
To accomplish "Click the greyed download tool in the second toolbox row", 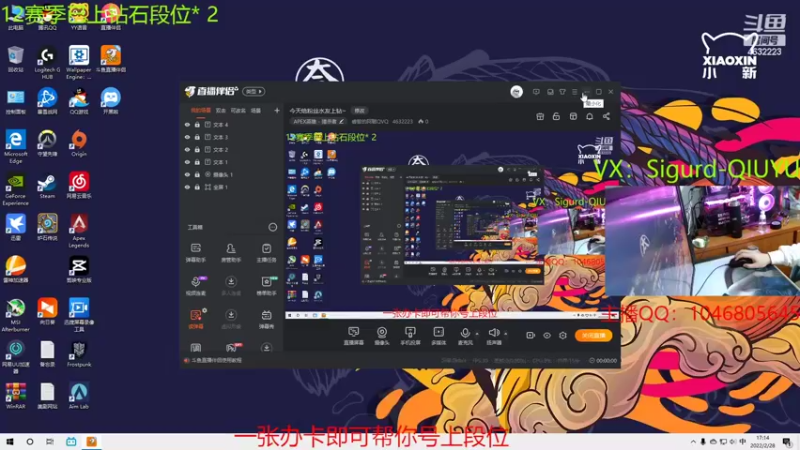I will tap(231, 286).
